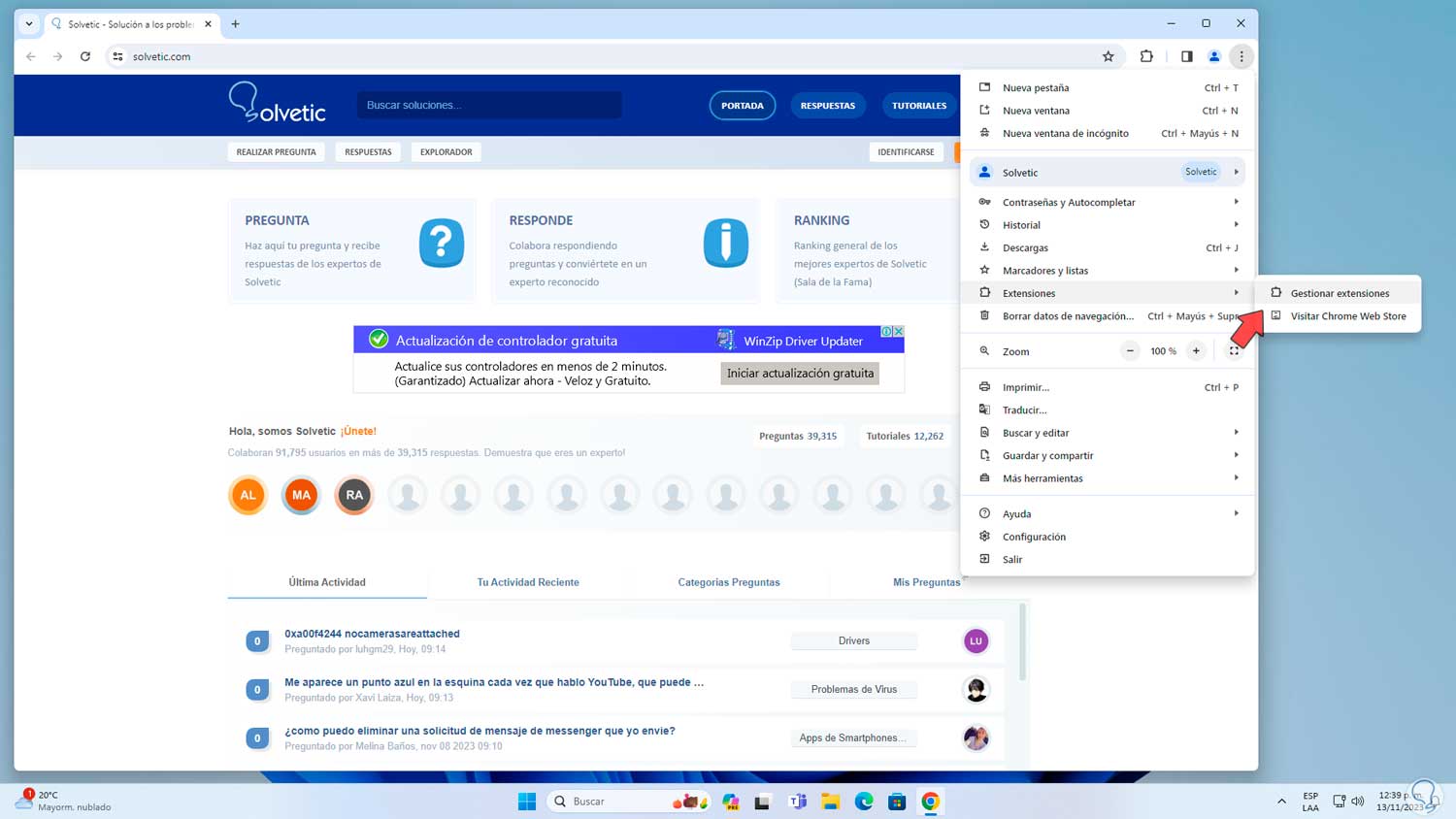Reload the Solvetic page

(x=85, y=56)
